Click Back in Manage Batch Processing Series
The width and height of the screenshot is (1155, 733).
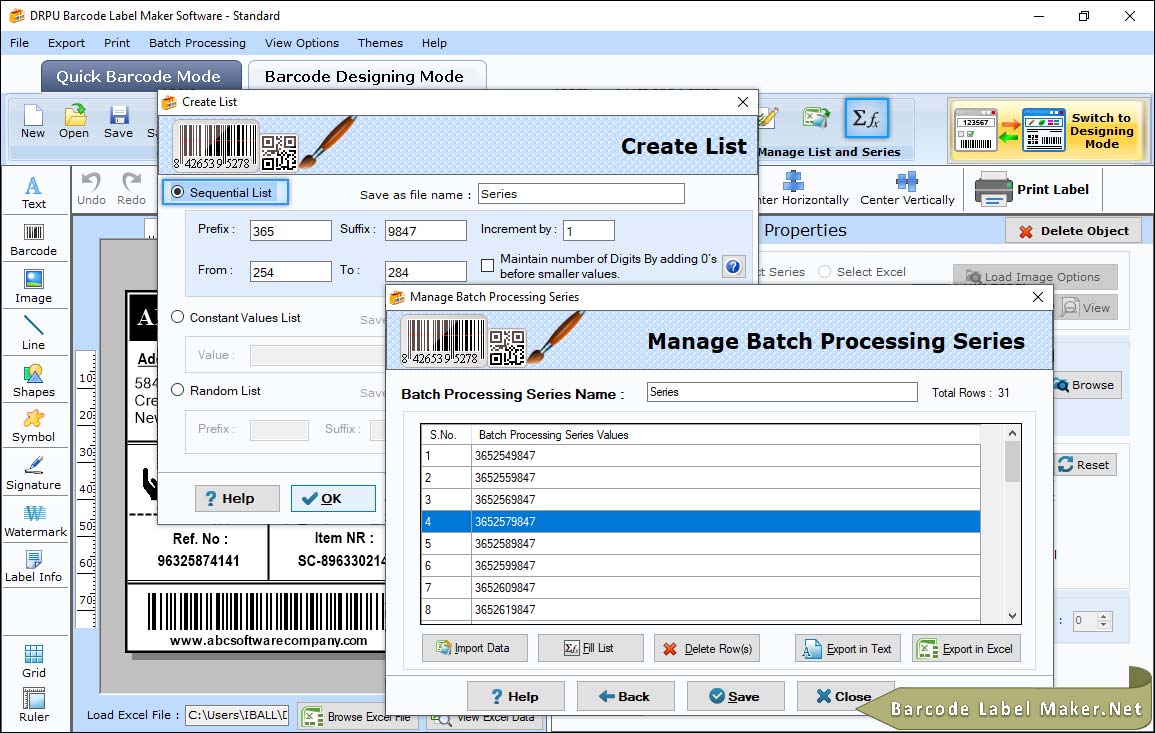pos(625,696)
